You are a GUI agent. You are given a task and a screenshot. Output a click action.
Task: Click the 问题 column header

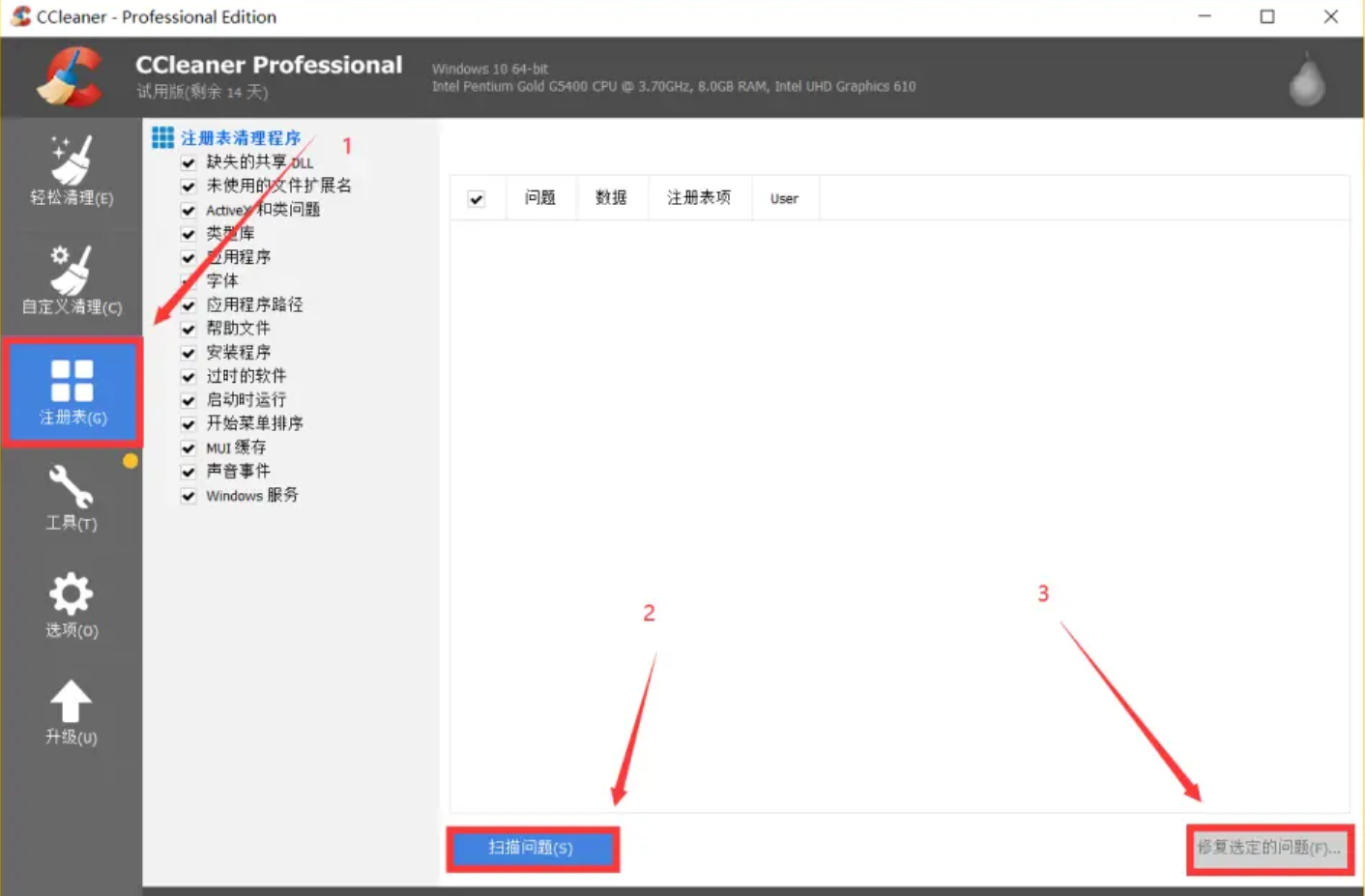click(540, 197)
